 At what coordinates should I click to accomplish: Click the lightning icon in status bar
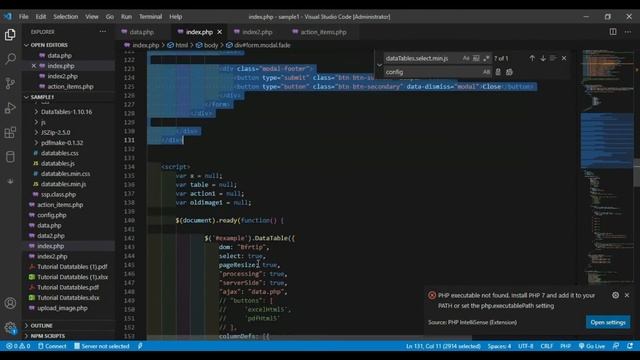click(x=140, y=346)
